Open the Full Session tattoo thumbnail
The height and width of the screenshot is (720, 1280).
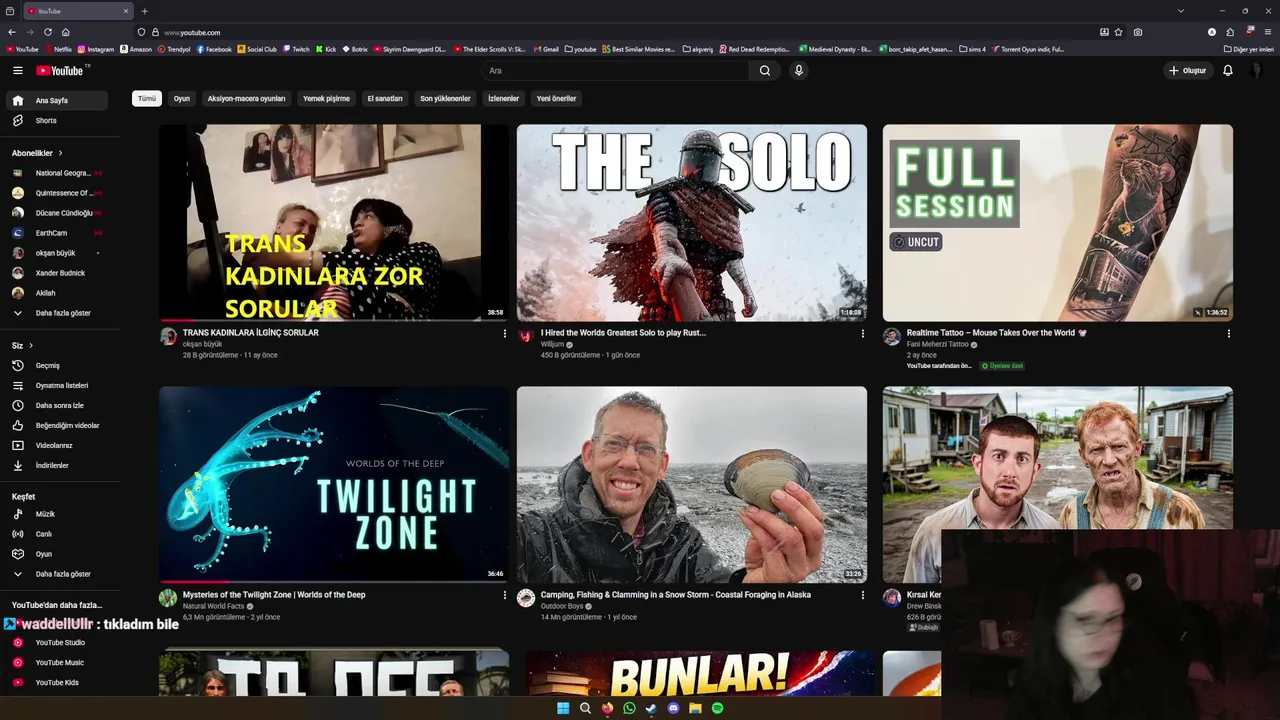[1058, 222]
